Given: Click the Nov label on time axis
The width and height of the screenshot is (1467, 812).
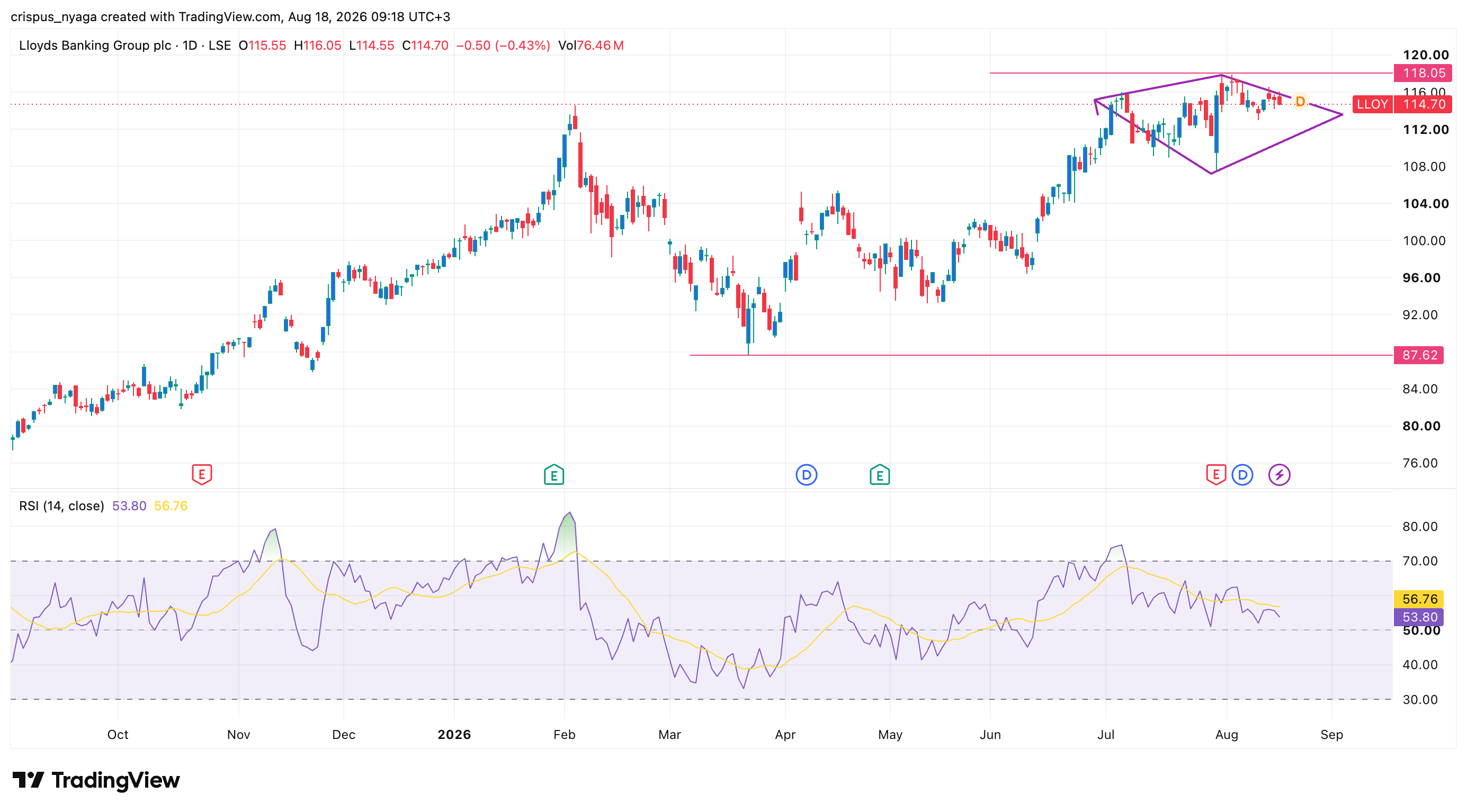Looking at the screenshot, I should pyautogui.click(x=239, y=735).
